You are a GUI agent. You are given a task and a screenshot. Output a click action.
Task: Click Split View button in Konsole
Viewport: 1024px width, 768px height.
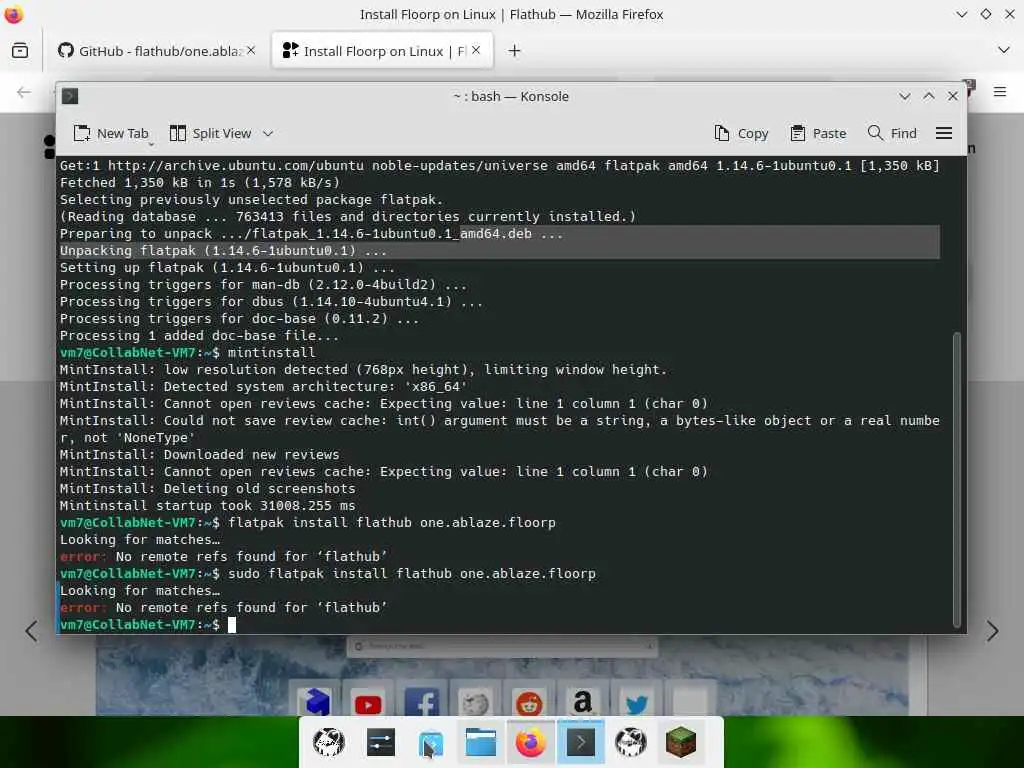210,133
